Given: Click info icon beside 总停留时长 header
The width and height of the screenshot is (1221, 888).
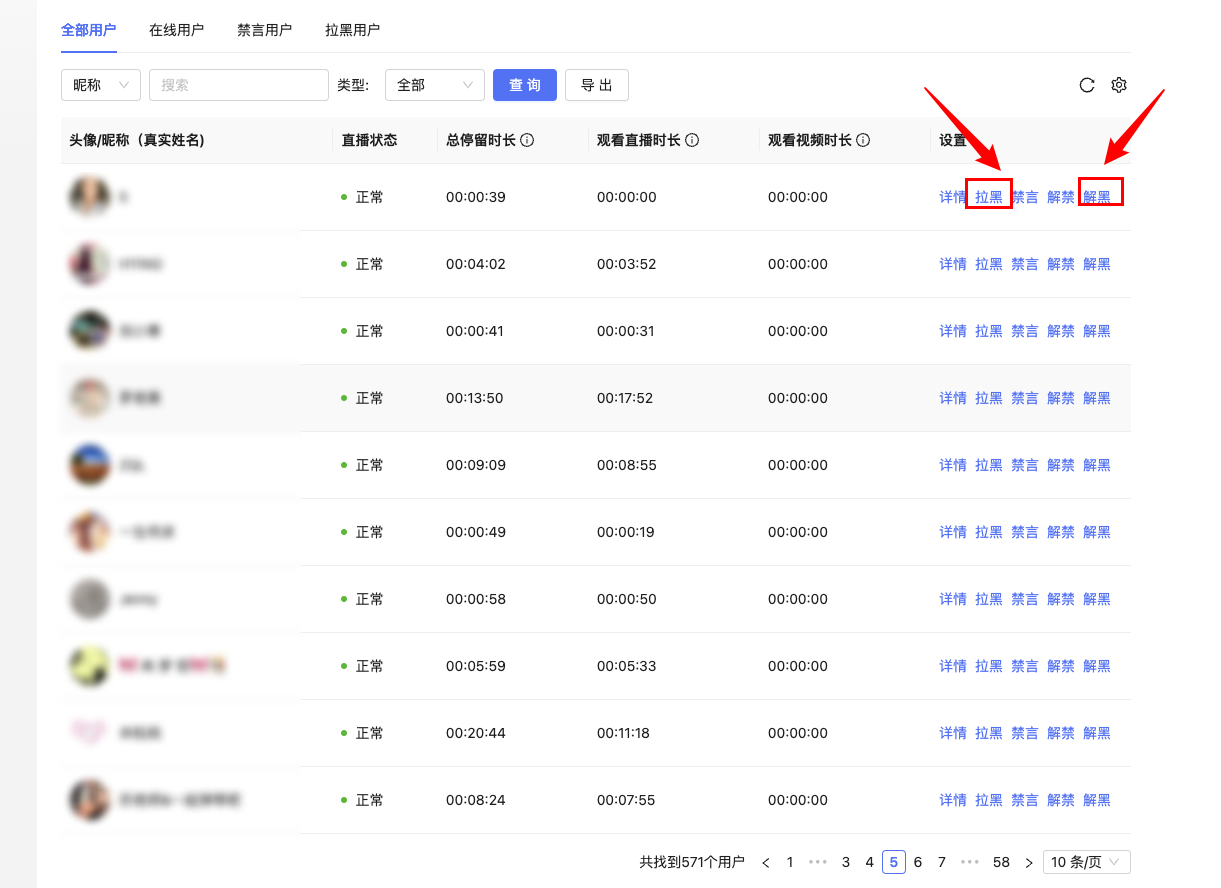Looking at the screenshot, I should [x=527, y=141].
